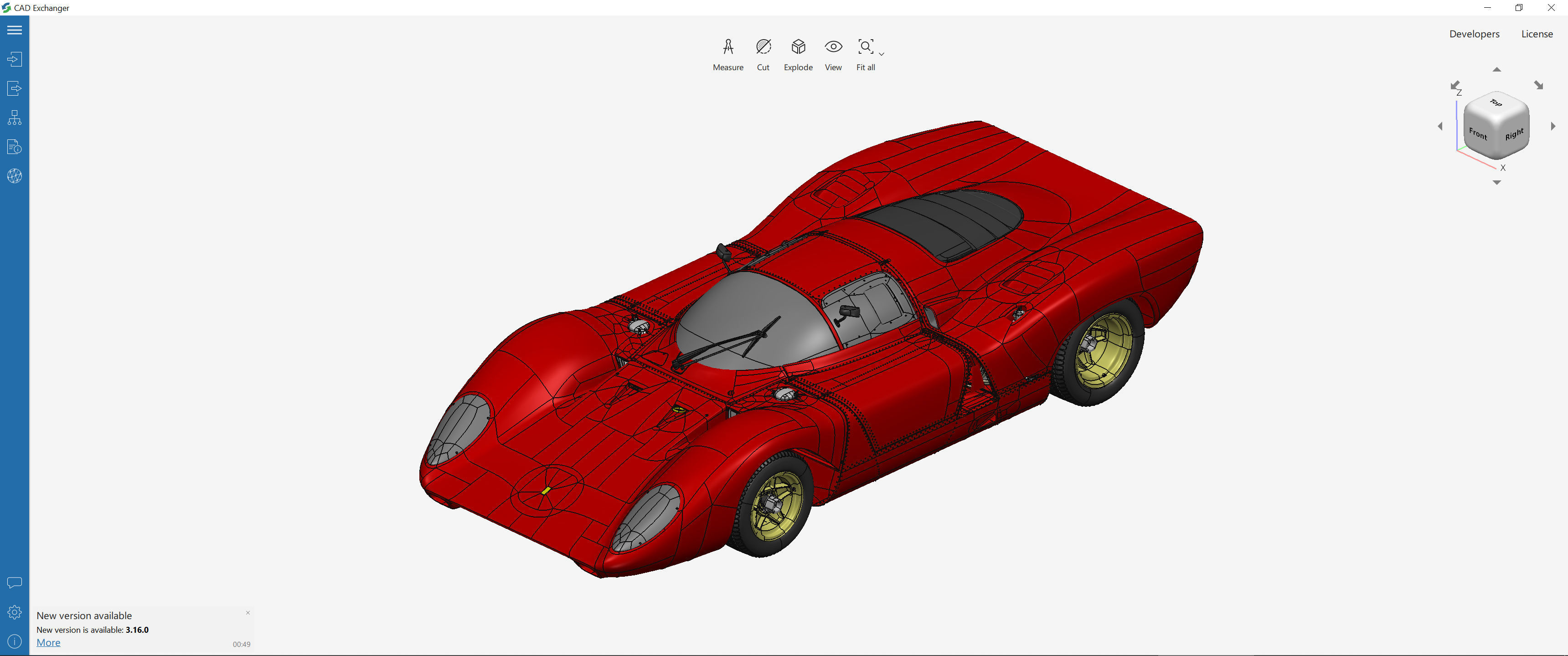Image resolution: width=1568 pixels, height=656 pixels.
Task: Rotate view down with the down arrow
Action: coord(1497,183)
